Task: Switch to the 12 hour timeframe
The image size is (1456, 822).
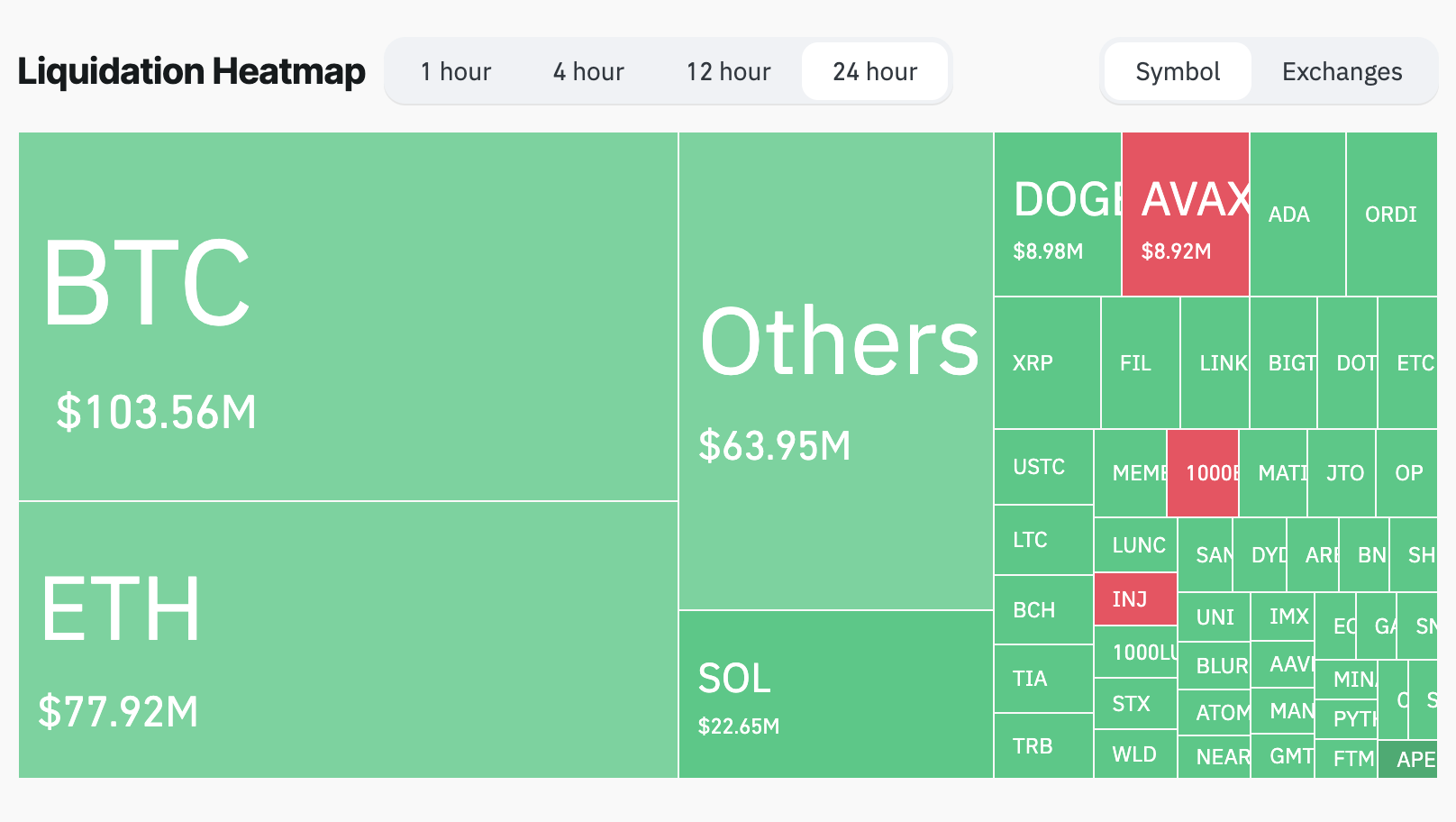Action: pos(728,71)
